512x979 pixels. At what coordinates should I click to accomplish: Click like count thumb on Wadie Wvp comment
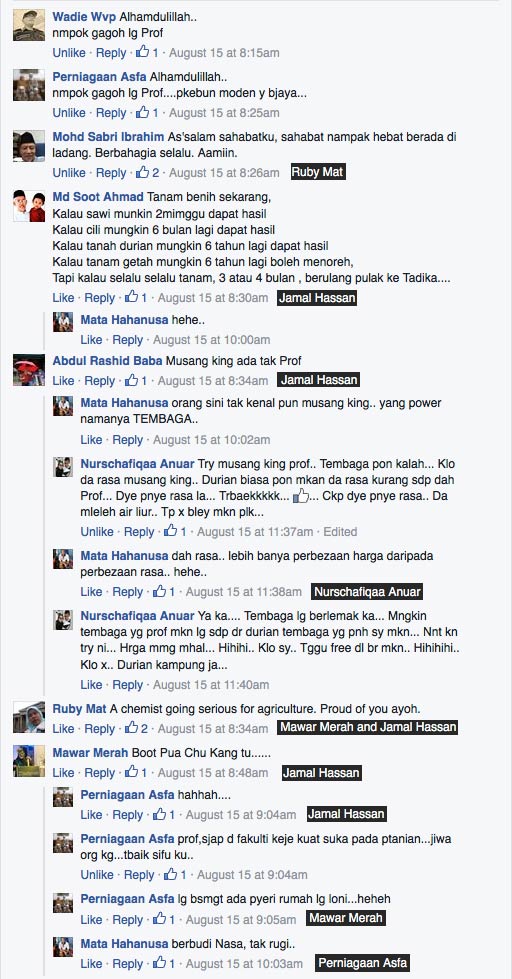[143, 52]
